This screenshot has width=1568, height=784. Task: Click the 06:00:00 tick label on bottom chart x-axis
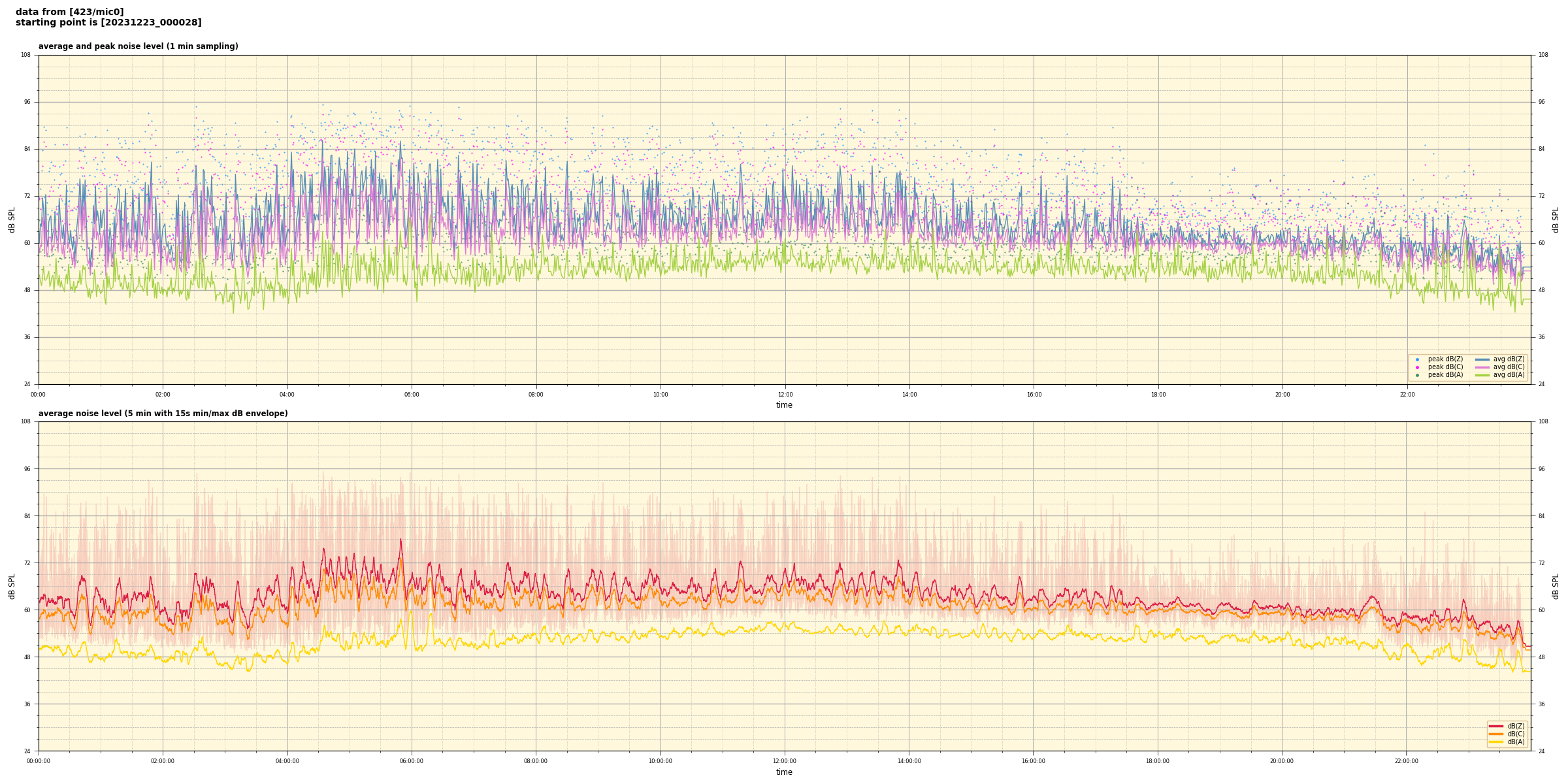coord(412,761)
